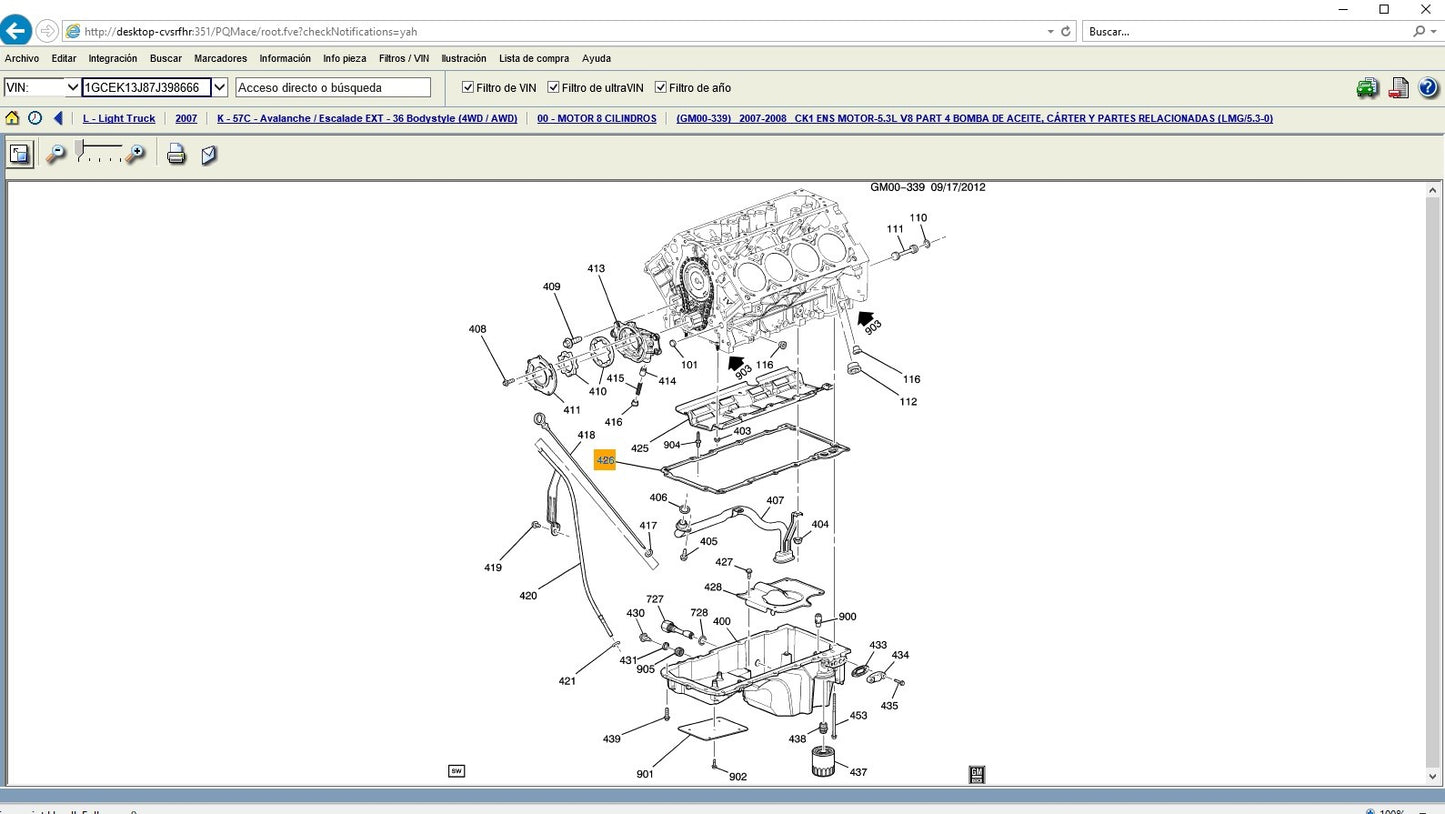The height and width of the screenshot is (814, 1445).
Task: Open the history clock icon
Action: (35, 118)
